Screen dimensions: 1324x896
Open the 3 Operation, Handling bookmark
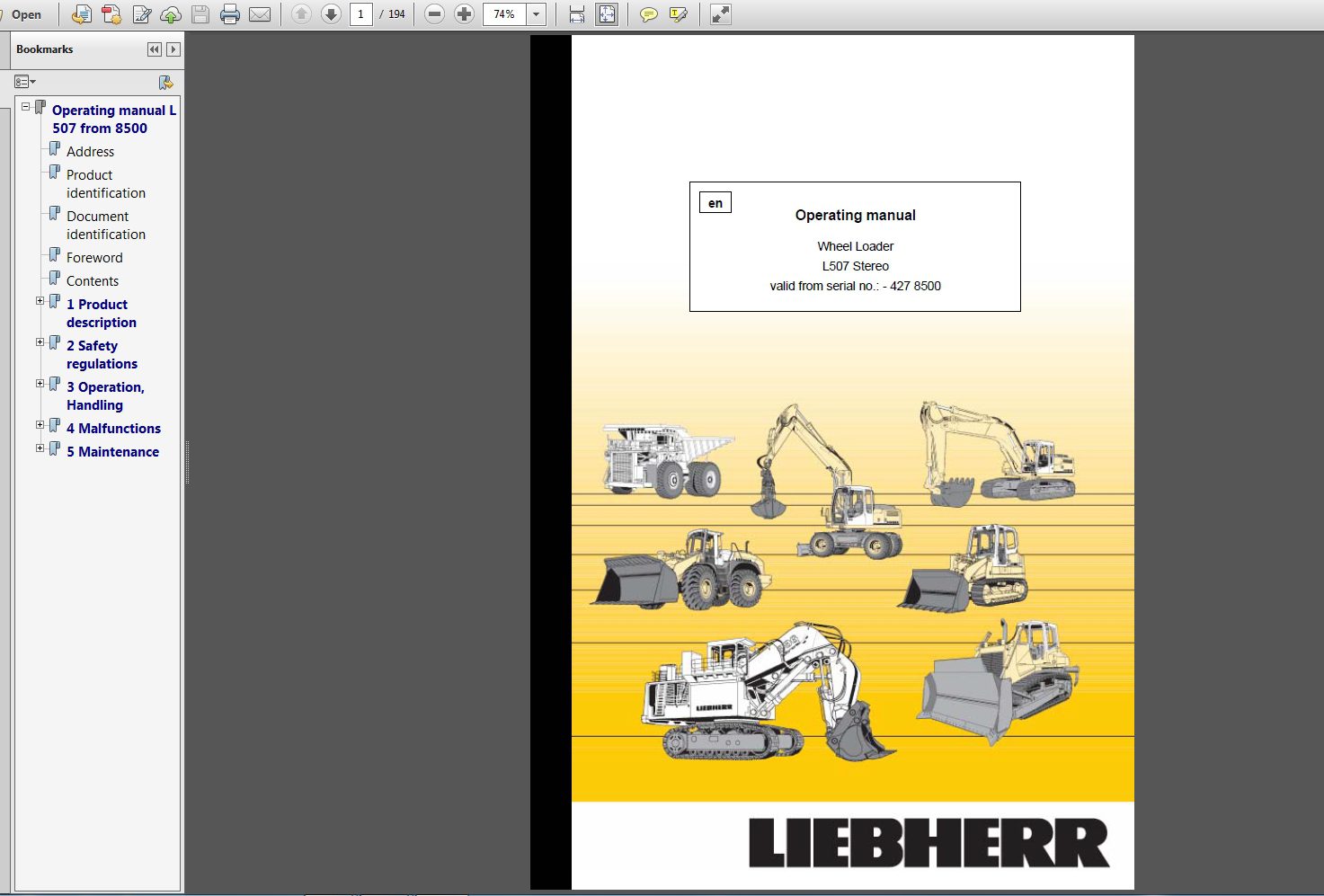pyautogui.click(x=105, y=395)
